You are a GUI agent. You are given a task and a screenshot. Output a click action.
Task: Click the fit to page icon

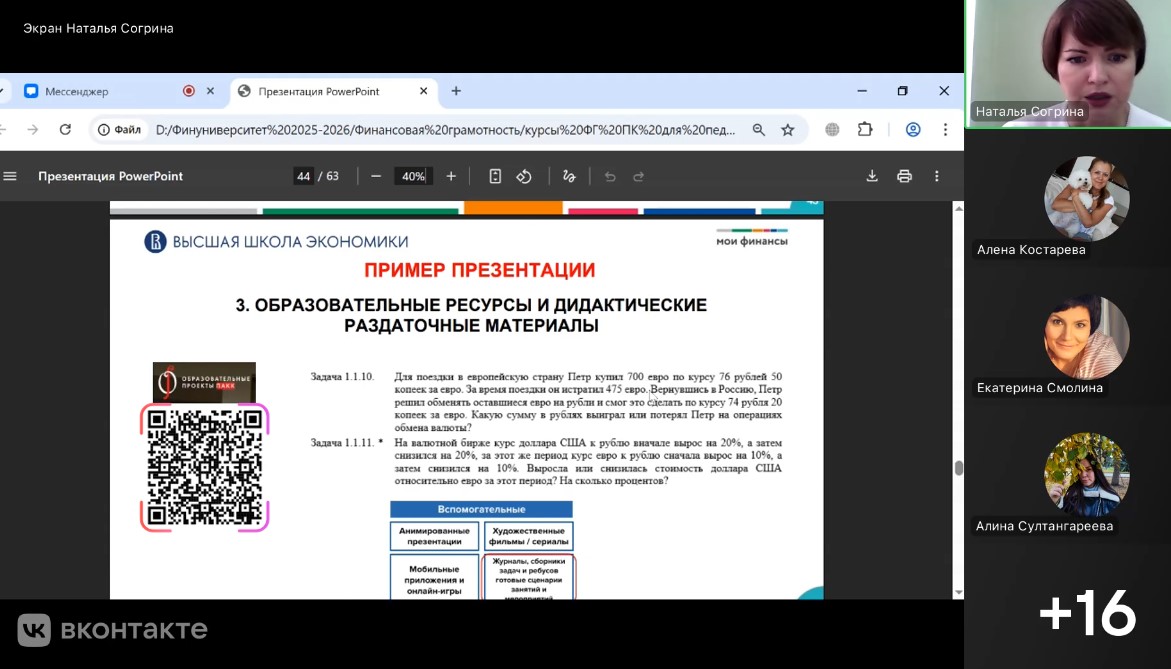click(495, 176)
